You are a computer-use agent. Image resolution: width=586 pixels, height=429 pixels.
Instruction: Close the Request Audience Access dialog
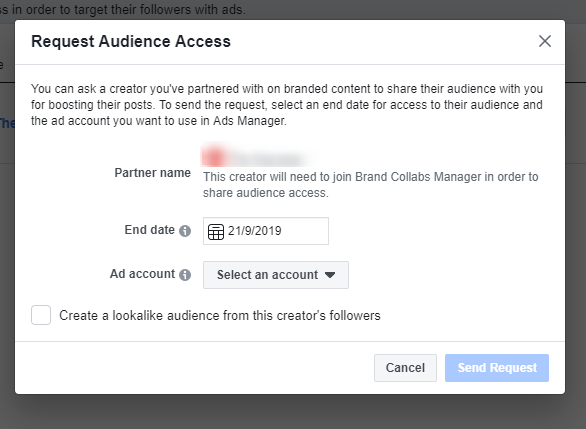545,41
